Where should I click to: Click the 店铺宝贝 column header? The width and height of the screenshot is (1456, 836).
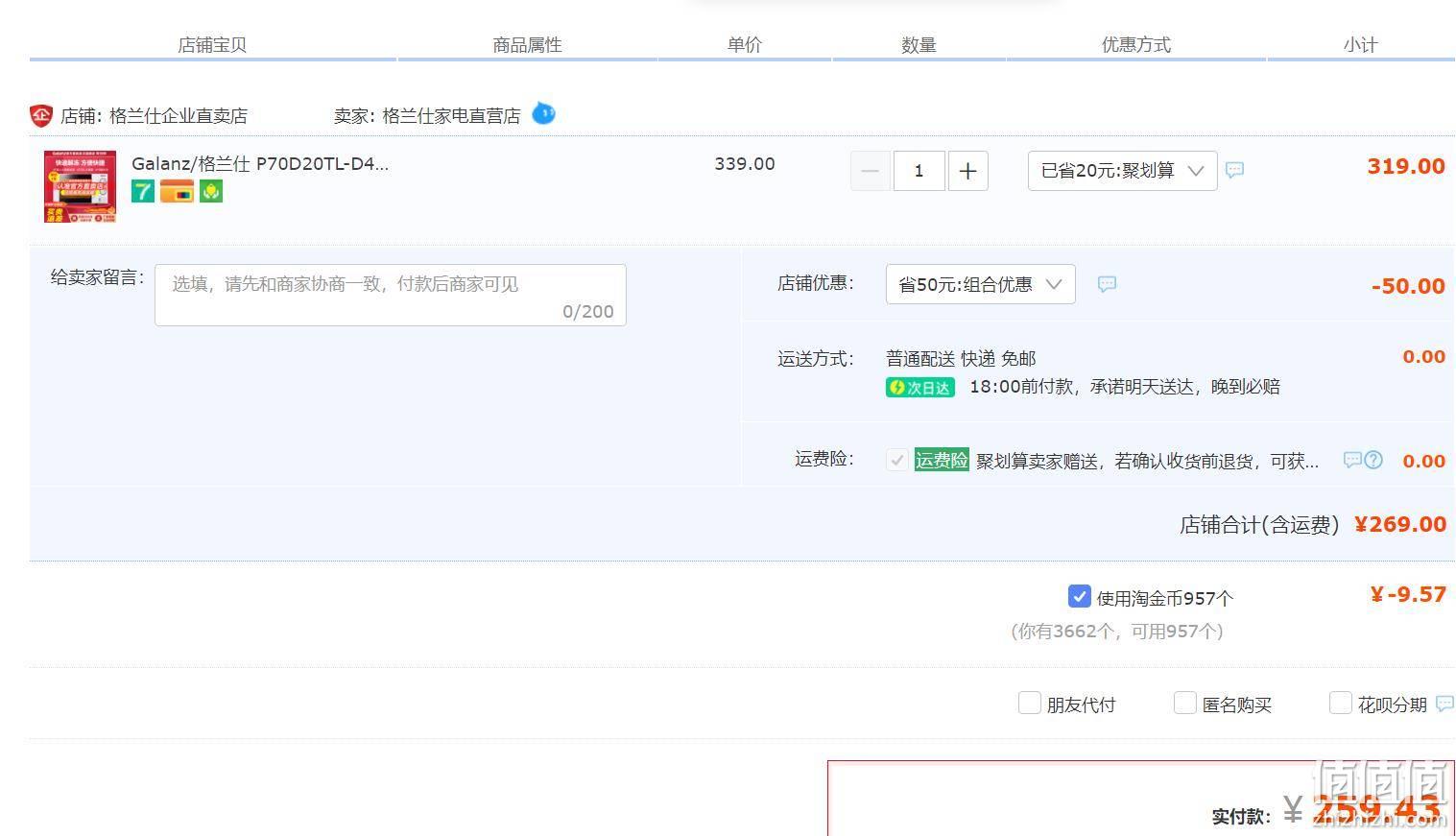click(212, 45)
